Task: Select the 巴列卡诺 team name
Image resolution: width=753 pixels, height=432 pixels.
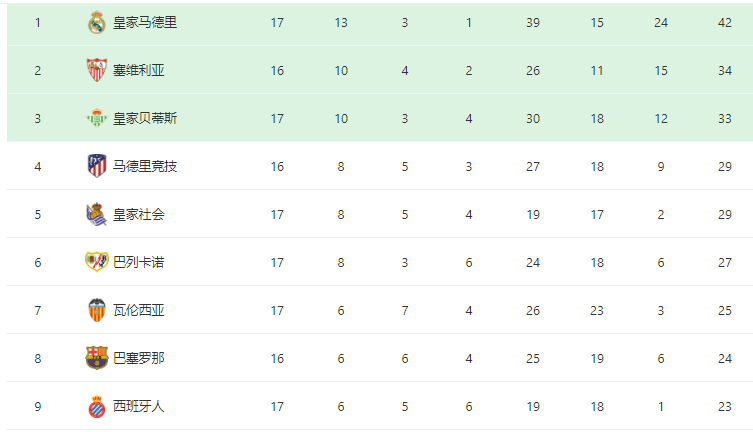Action: point(139,263)
